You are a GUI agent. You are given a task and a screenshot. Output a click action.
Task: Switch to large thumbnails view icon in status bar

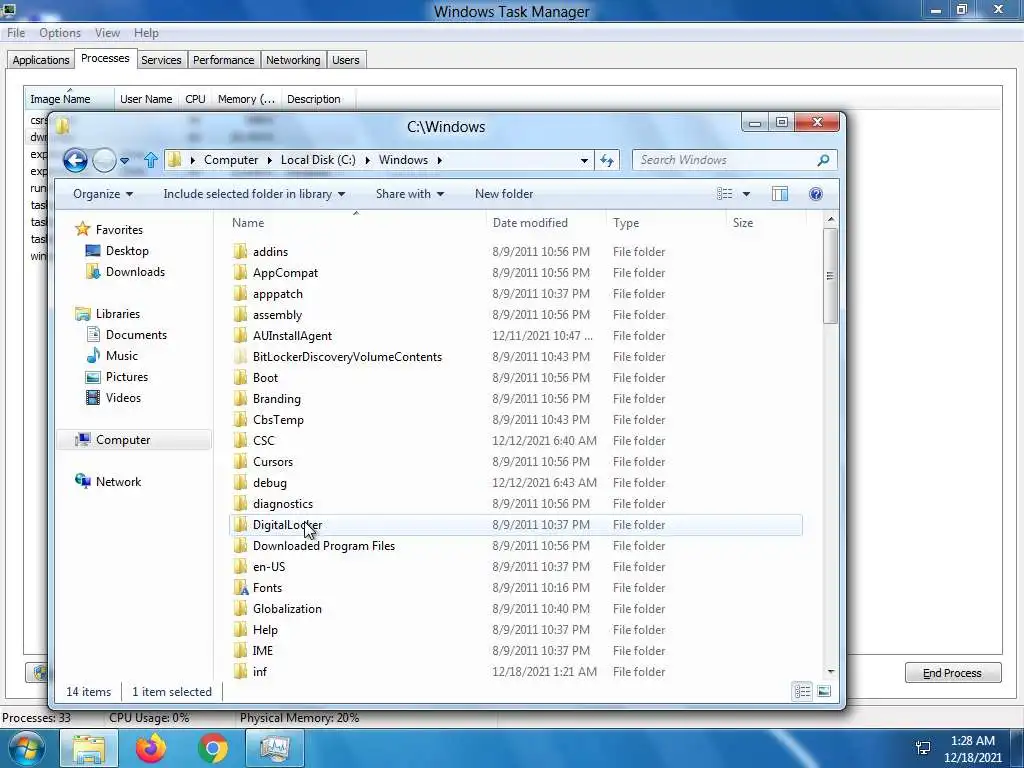(824, 691)
